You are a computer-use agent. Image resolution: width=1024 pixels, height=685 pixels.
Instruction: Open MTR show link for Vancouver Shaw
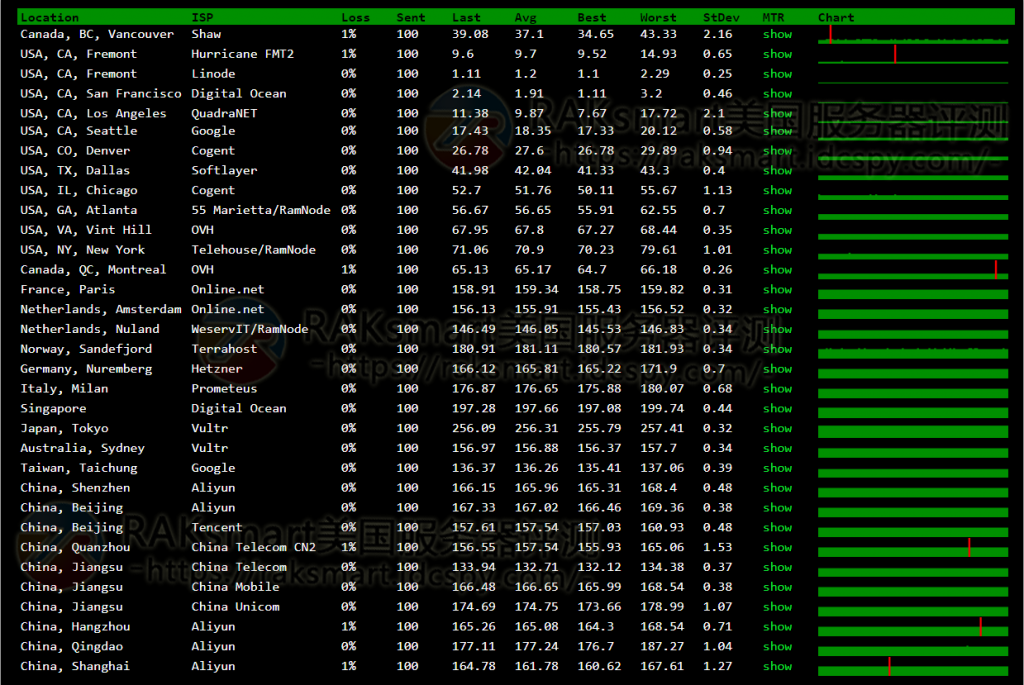777,34
